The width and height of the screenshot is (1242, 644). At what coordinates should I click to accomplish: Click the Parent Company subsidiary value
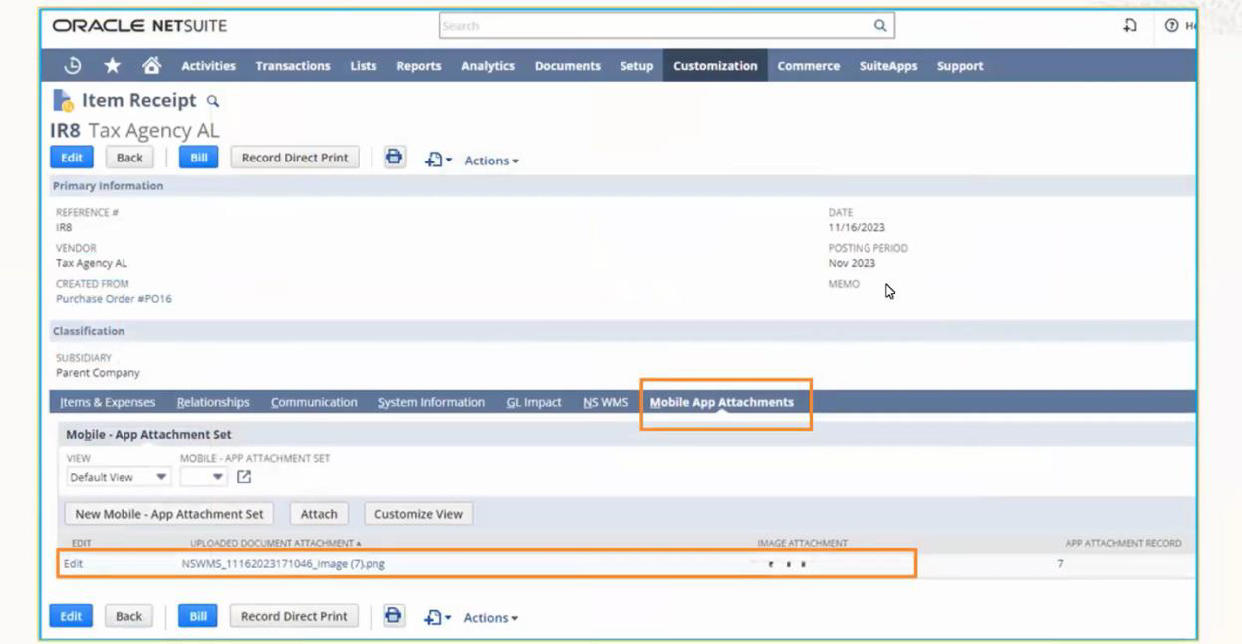click(x=98, y=373)
